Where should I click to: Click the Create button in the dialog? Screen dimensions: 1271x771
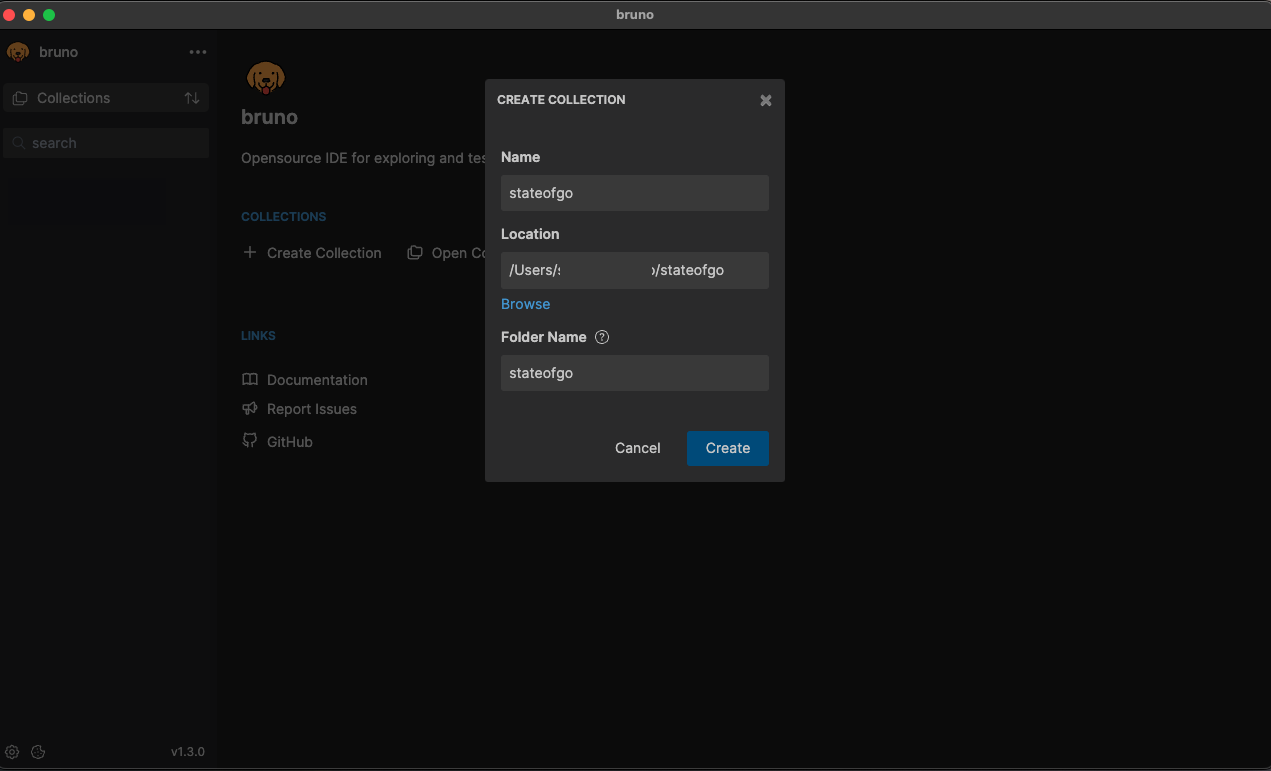728,448
